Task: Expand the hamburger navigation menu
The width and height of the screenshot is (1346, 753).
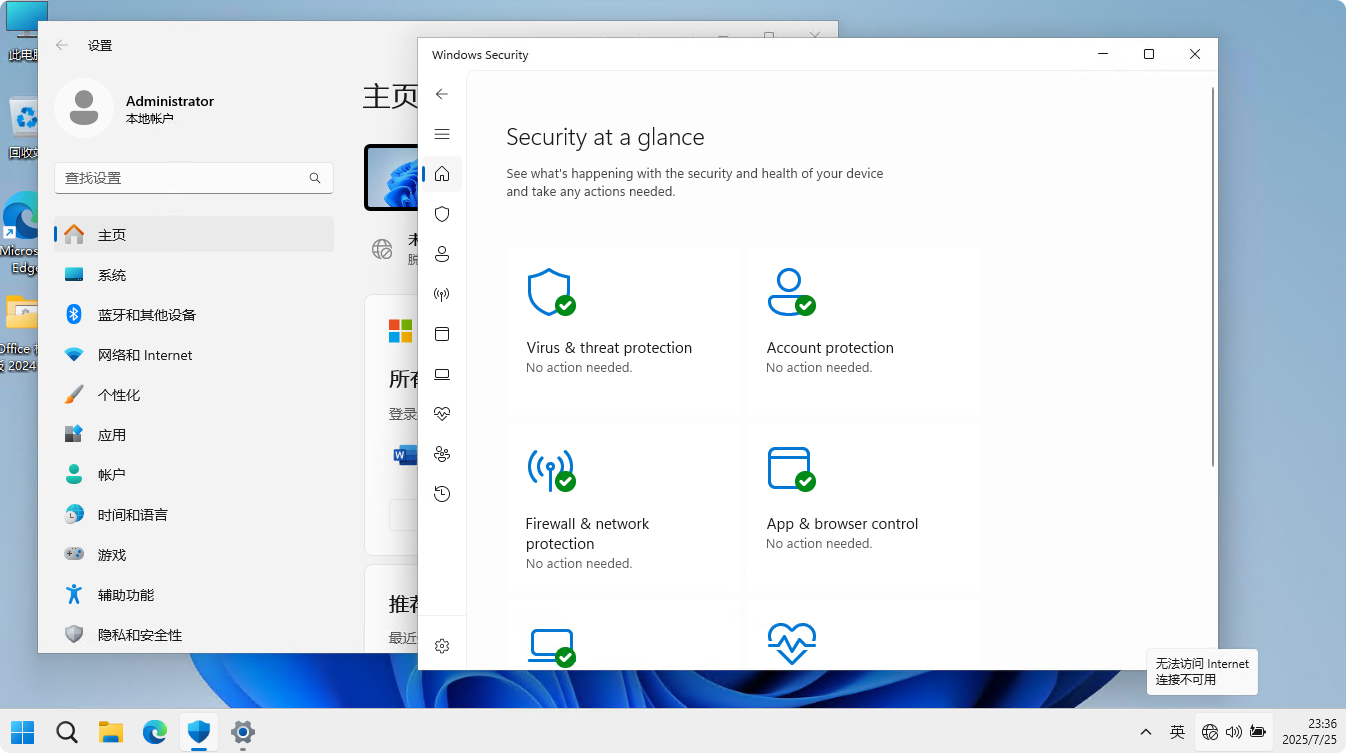Action: point(442,134)
